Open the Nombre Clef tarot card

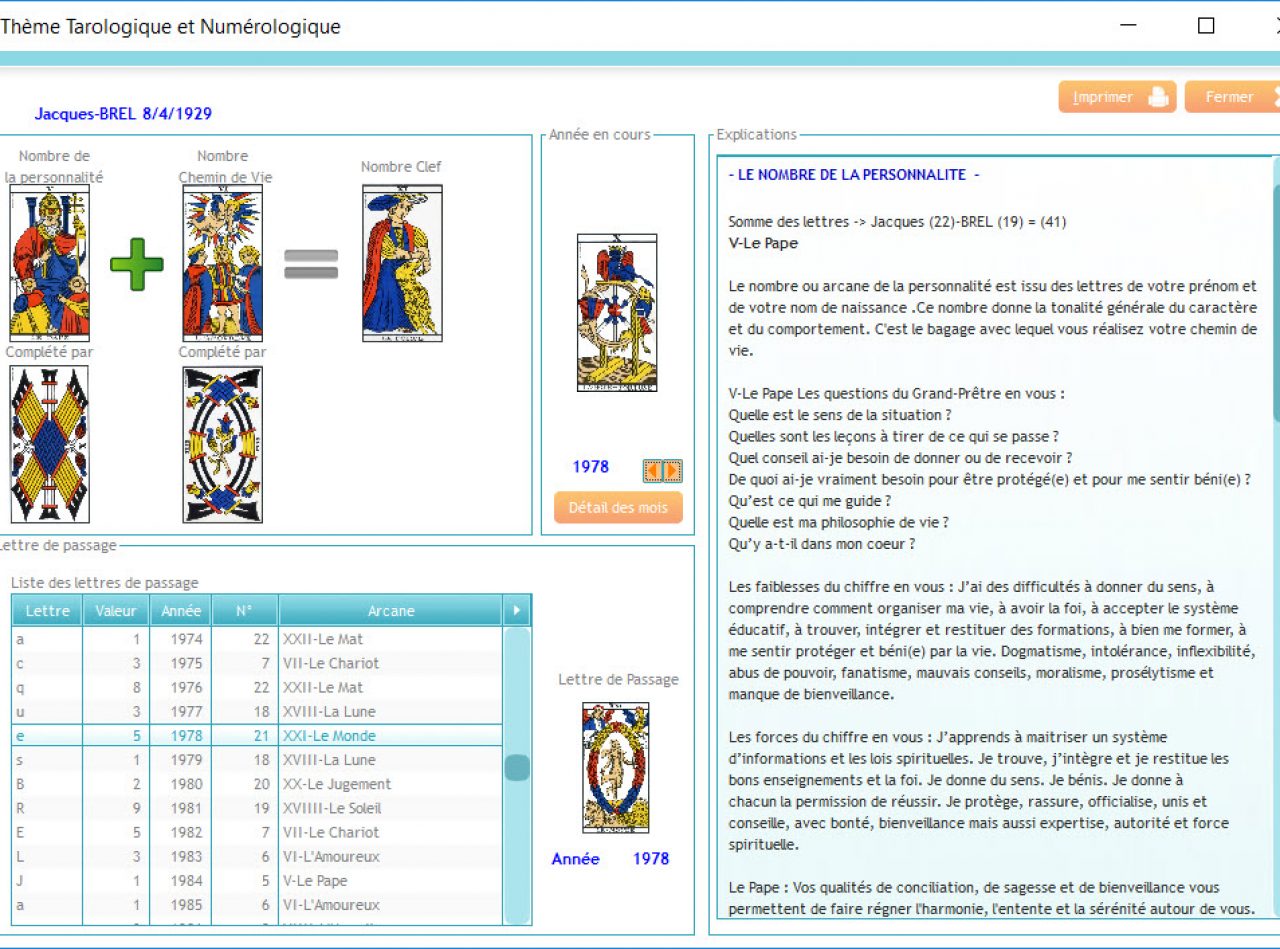[402, 264]
